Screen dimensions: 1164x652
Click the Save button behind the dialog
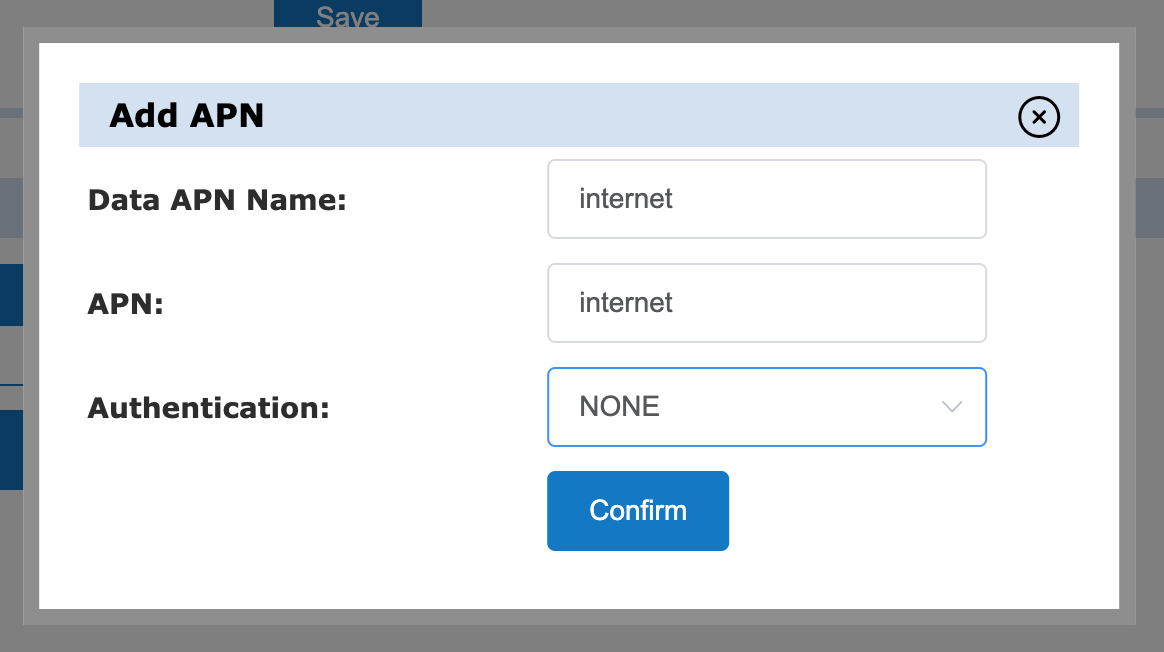[x=348, y=15]
